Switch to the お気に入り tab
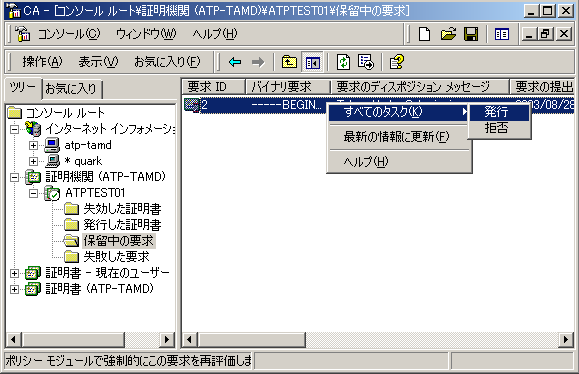The width and height of the screenshot is (579, 374). point(71,89)
